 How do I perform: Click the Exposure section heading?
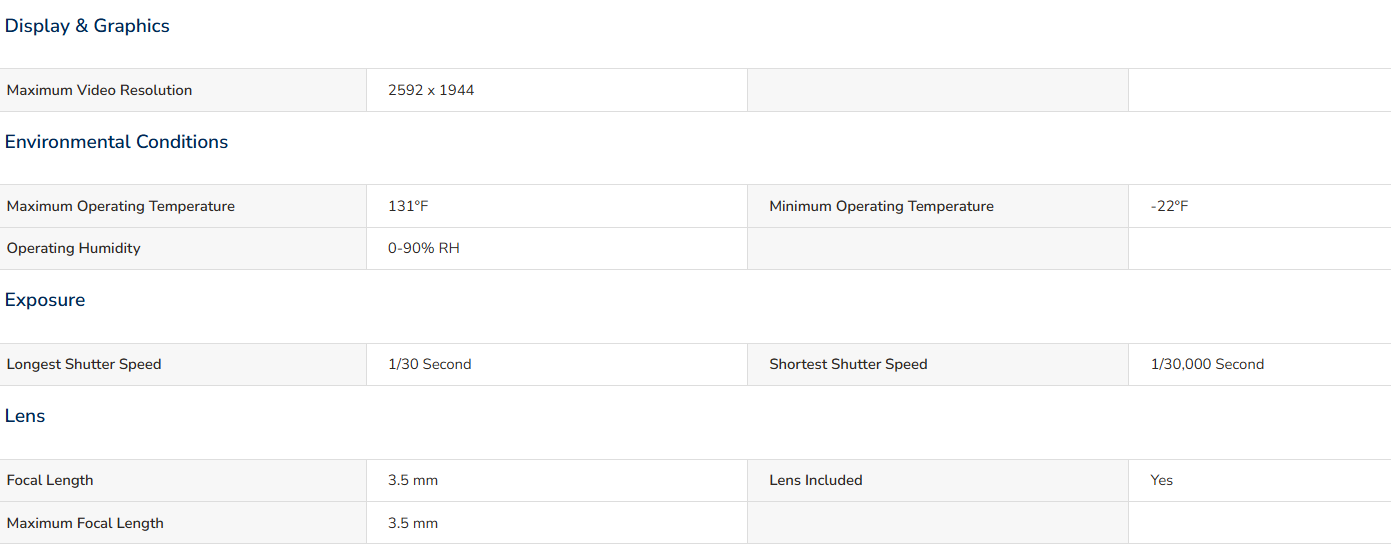pyautogui.click(x=45, y=300)
